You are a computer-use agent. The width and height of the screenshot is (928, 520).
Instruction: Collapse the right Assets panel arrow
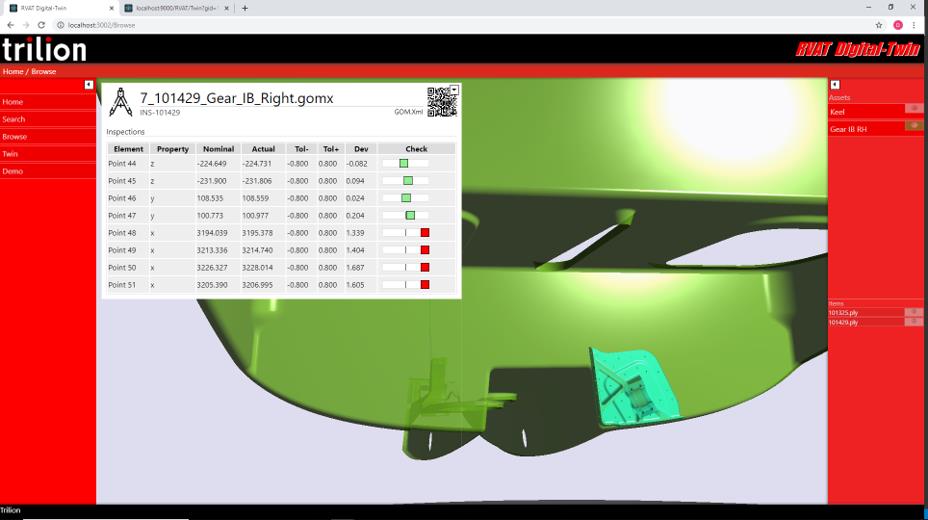(835, 85)
